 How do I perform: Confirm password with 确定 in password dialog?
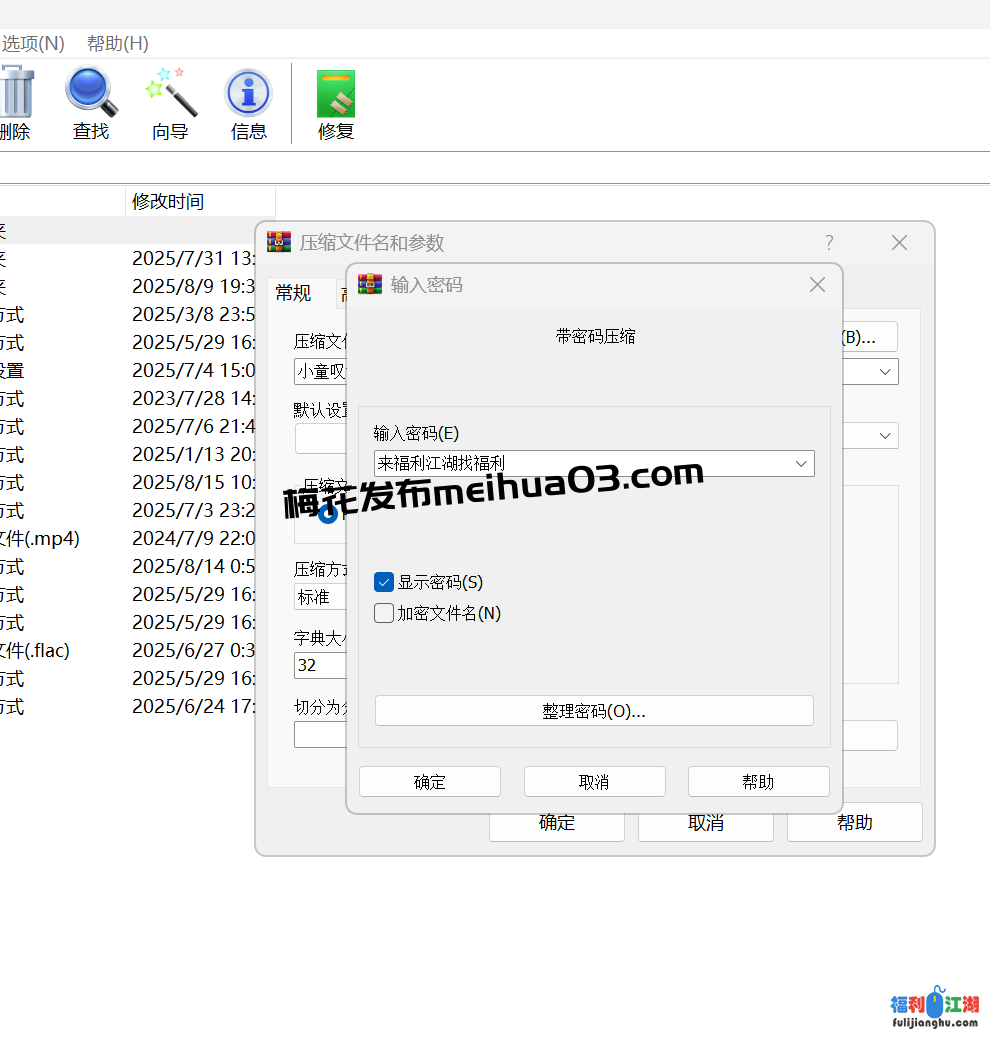[430, 782]
